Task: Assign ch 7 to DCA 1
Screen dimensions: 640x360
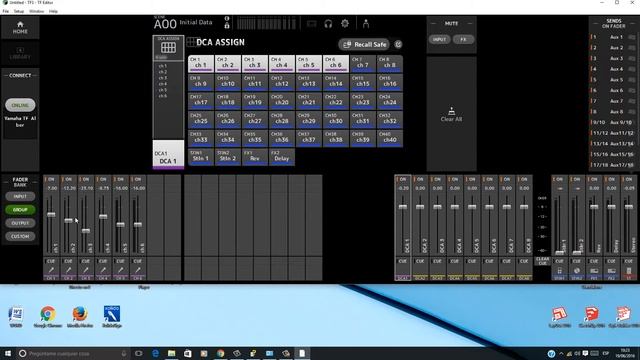Action: coord(362,63)
